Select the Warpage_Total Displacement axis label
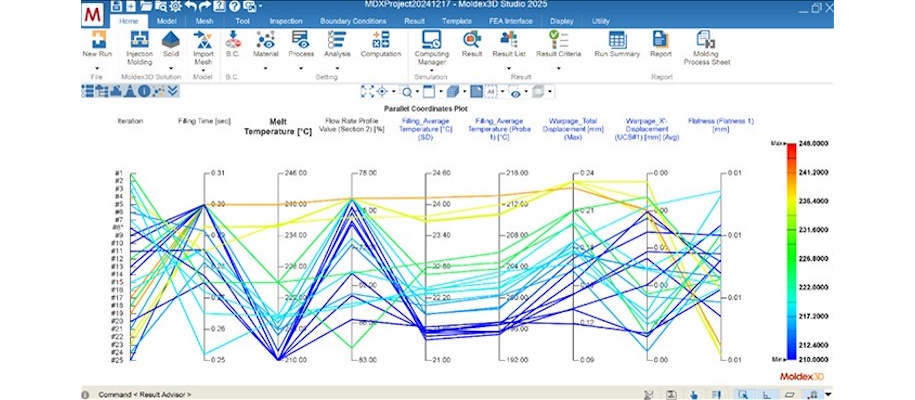915x400 pixels. point(573,126)
